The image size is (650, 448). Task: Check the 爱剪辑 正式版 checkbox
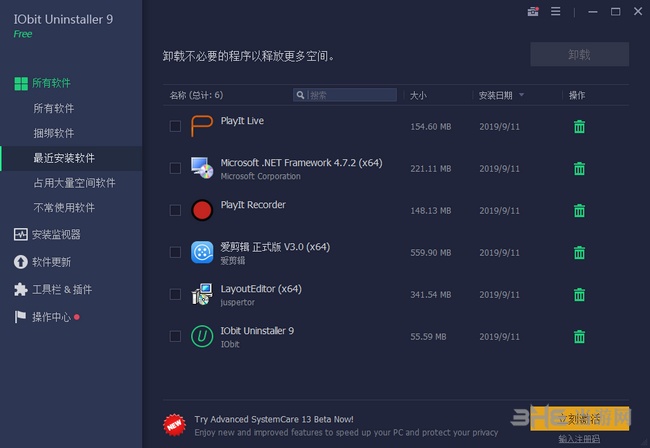coord(175,252)
